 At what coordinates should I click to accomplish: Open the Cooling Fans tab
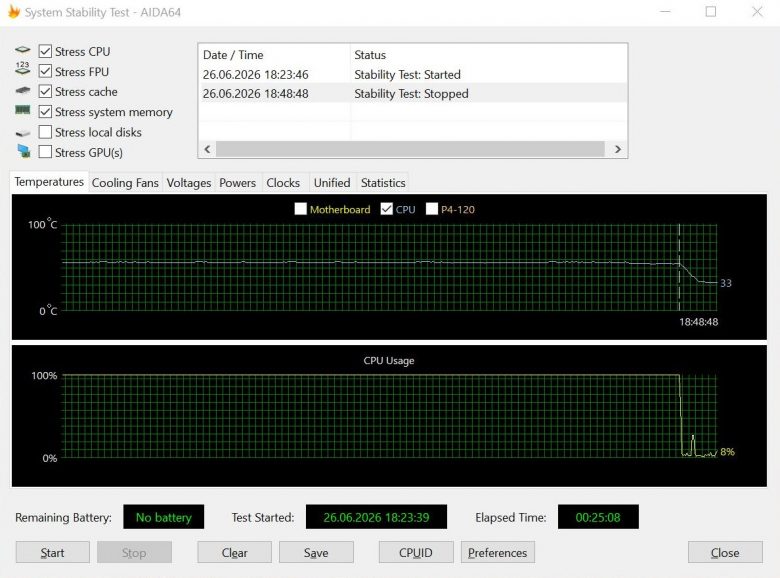pos(125,183)
